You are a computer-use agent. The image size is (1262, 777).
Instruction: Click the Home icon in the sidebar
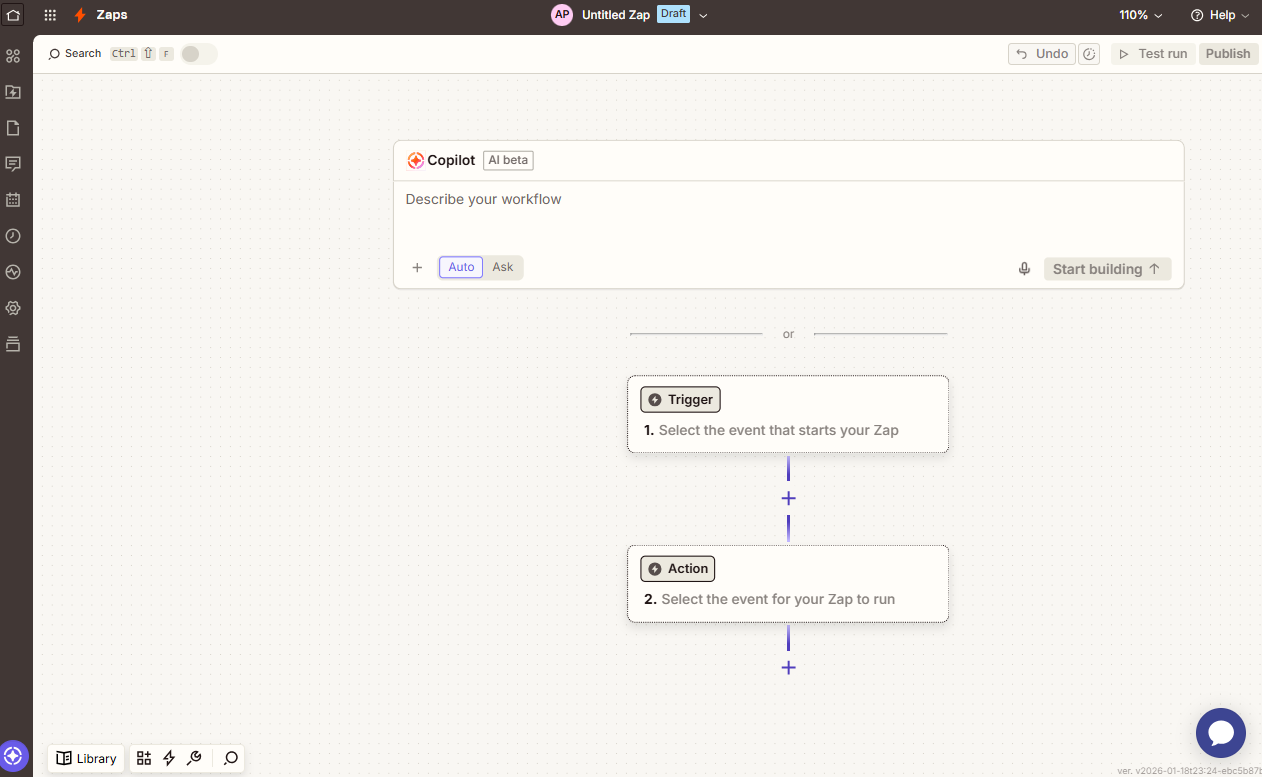[13, 15]
